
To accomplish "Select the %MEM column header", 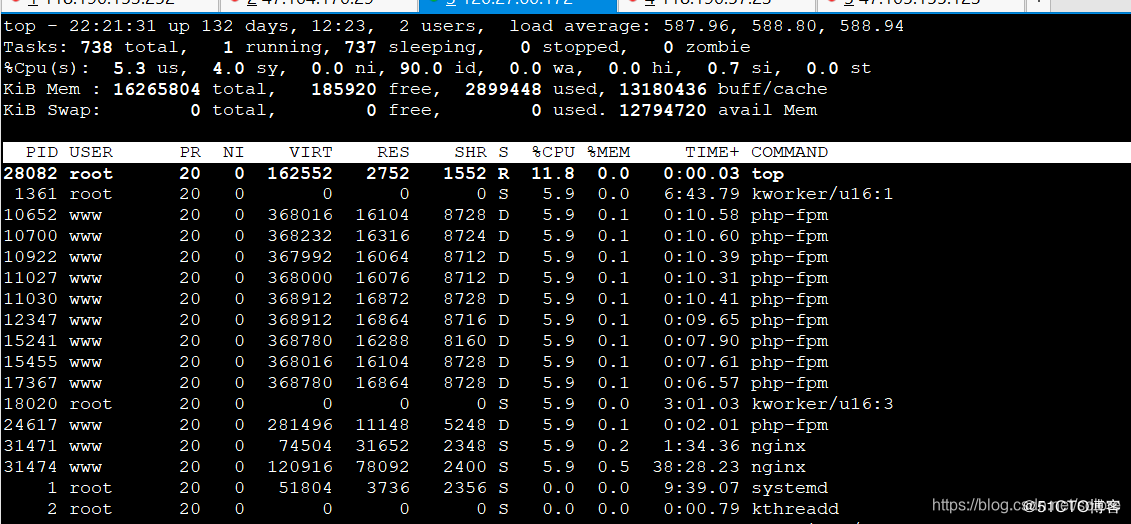I will coord(608,152).
